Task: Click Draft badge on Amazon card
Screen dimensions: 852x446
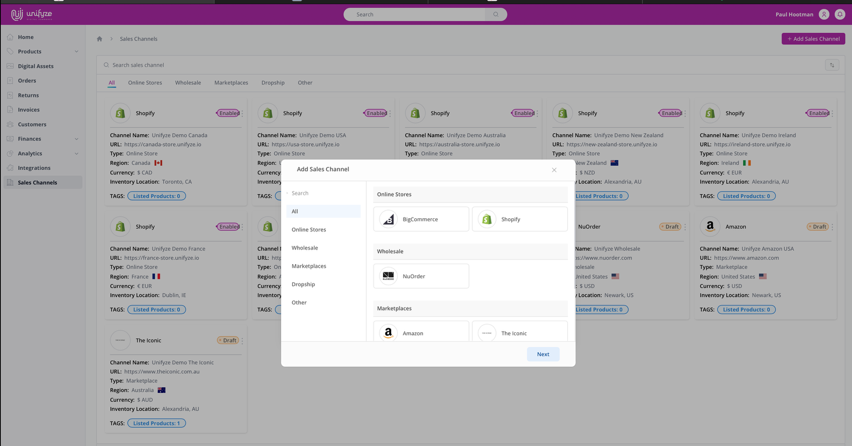Action: [817, 227]
